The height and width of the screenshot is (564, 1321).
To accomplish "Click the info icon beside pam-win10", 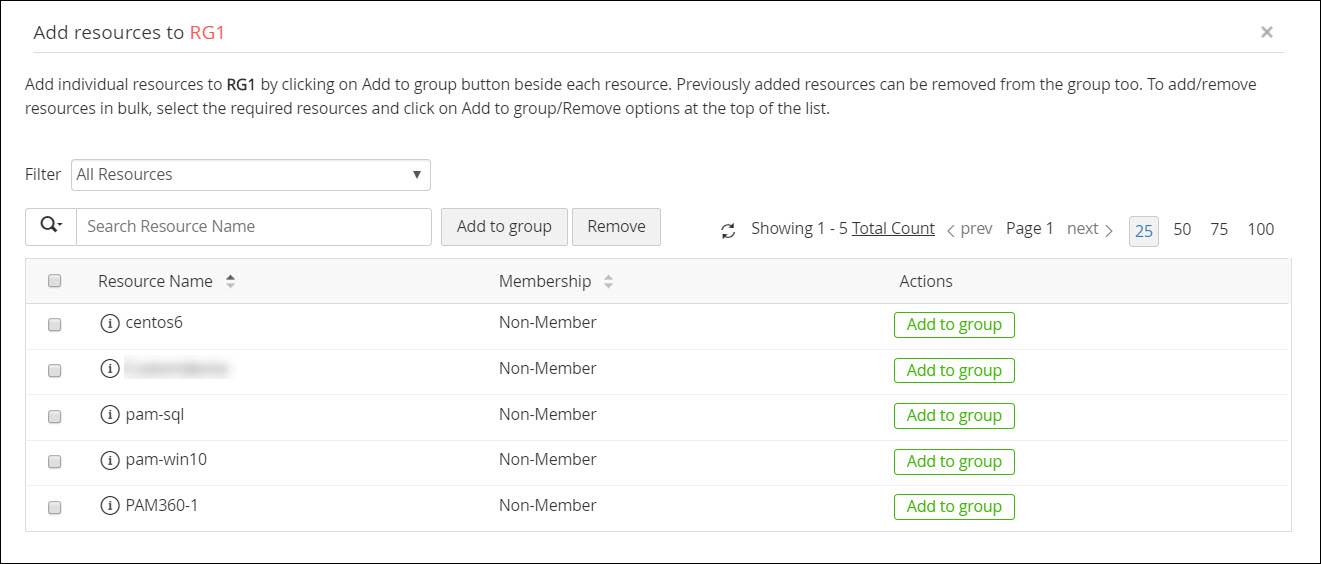I will click(x=110, y=460).
